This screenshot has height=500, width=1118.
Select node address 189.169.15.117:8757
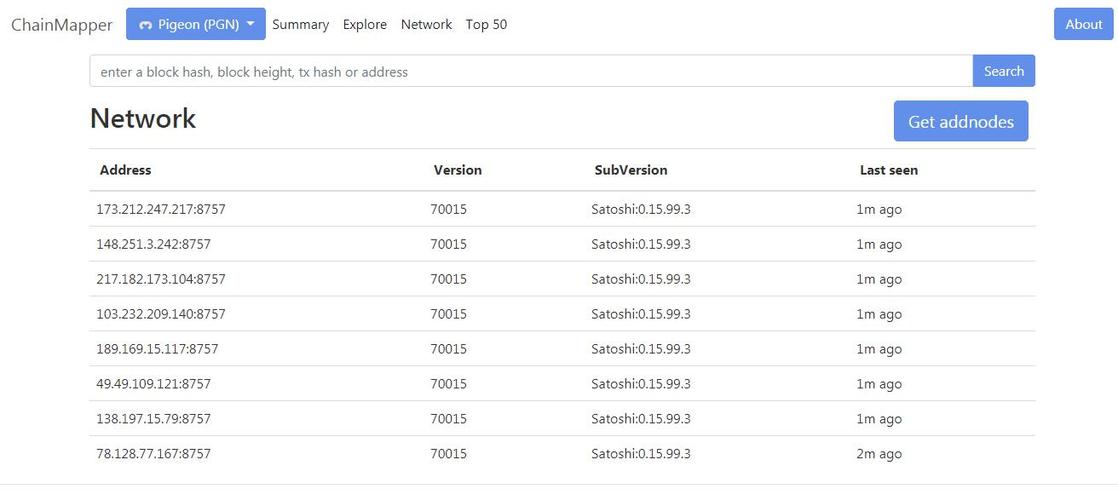coord(157,349)
